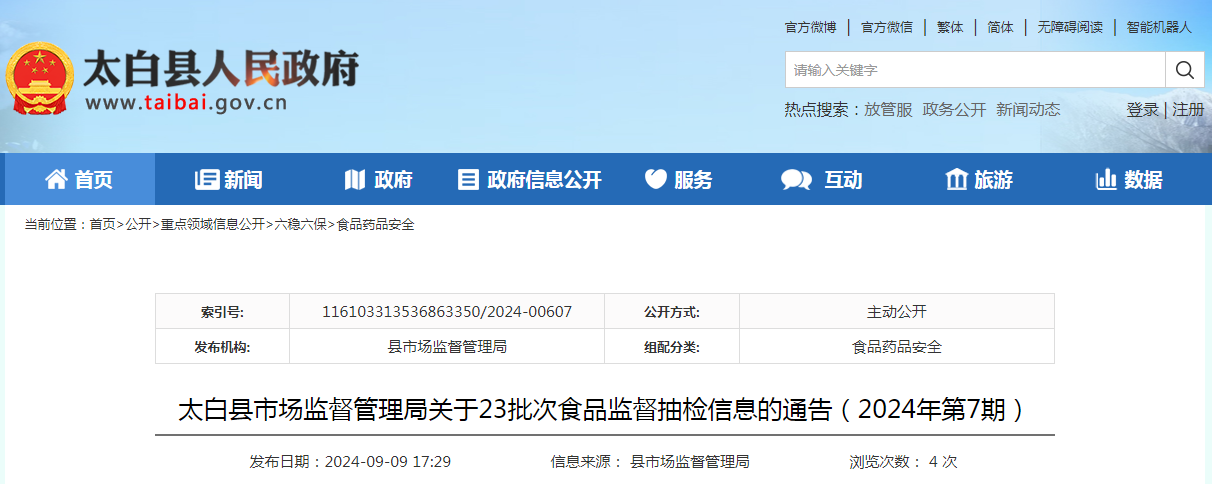The height and width of the screenshot is (484, 1212).
Task: Open 无障碍阅读 accessibility mode
Action: click(1070, 27)
